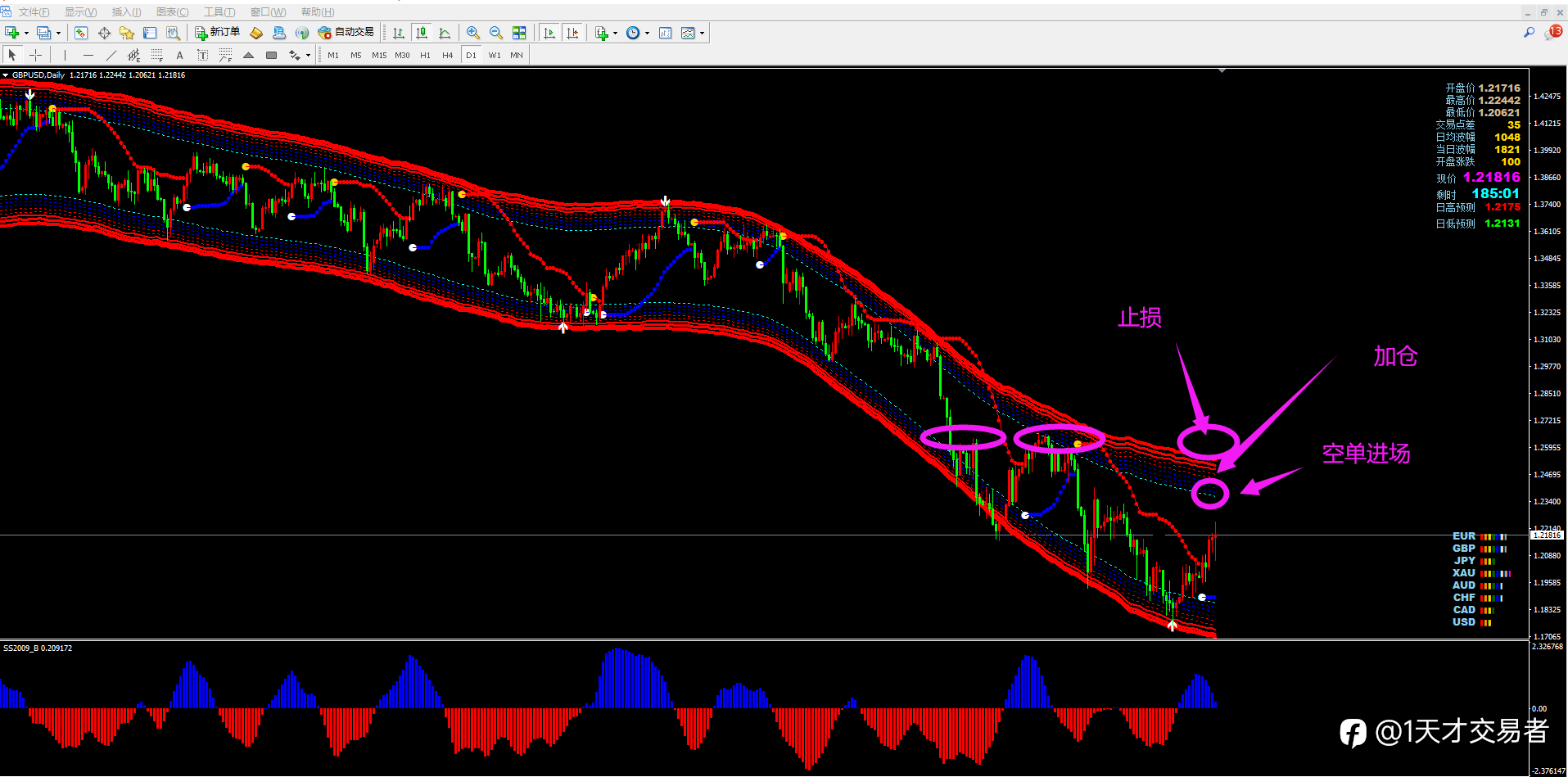Switch to the W1 weekly timeframe
Screen dimensions: 1568x777
[x=495, y=55]
